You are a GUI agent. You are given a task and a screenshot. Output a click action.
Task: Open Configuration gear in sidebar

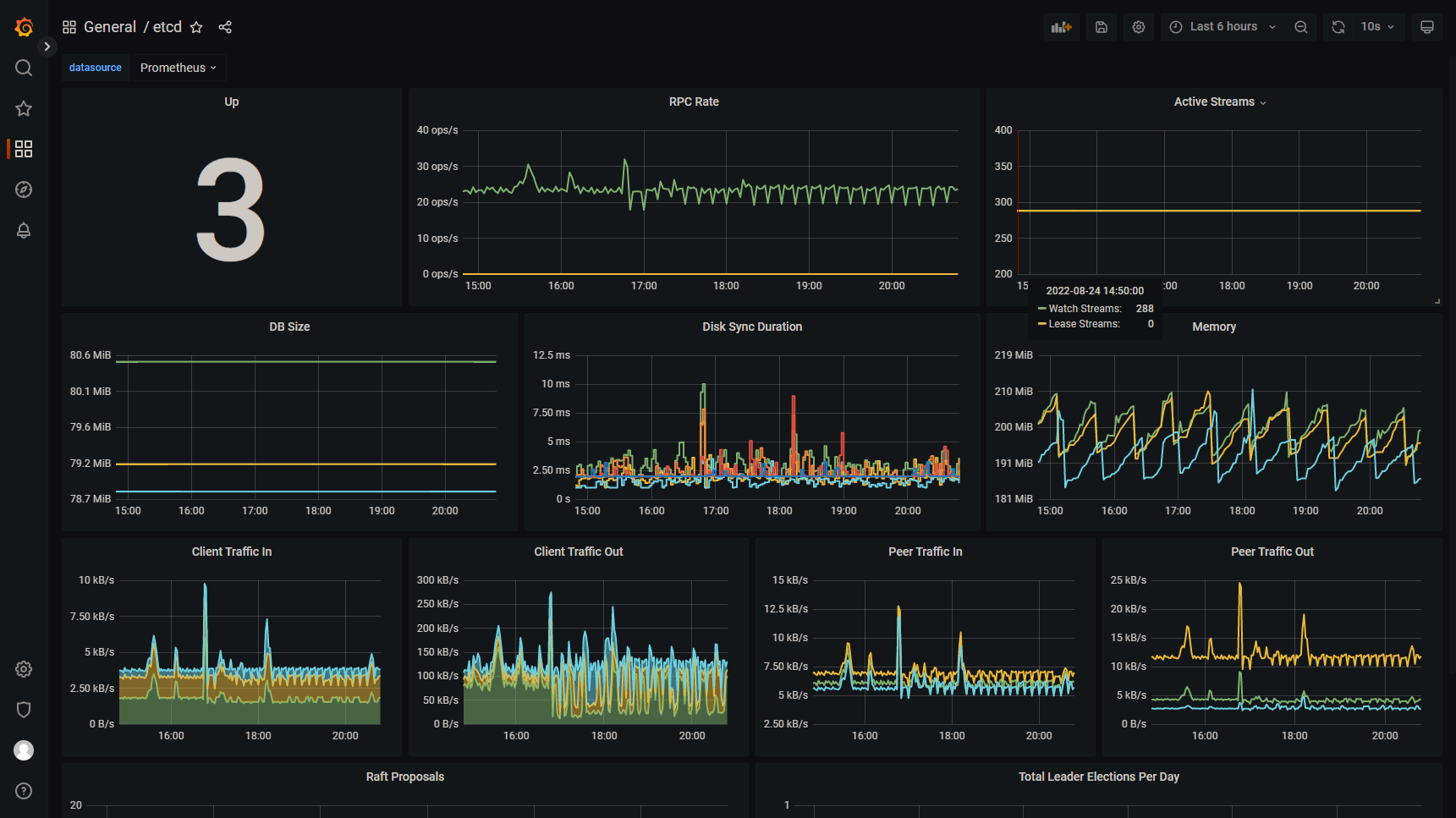pos(24,669)
